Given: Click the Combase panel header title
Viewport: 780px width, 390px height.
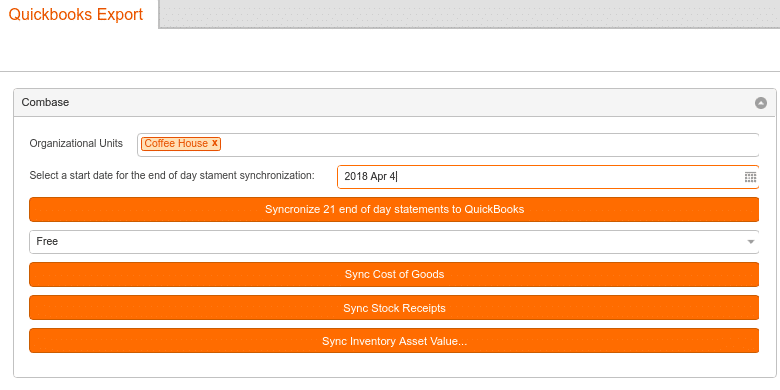Looking at the screenshot, I should coord(45,102).
